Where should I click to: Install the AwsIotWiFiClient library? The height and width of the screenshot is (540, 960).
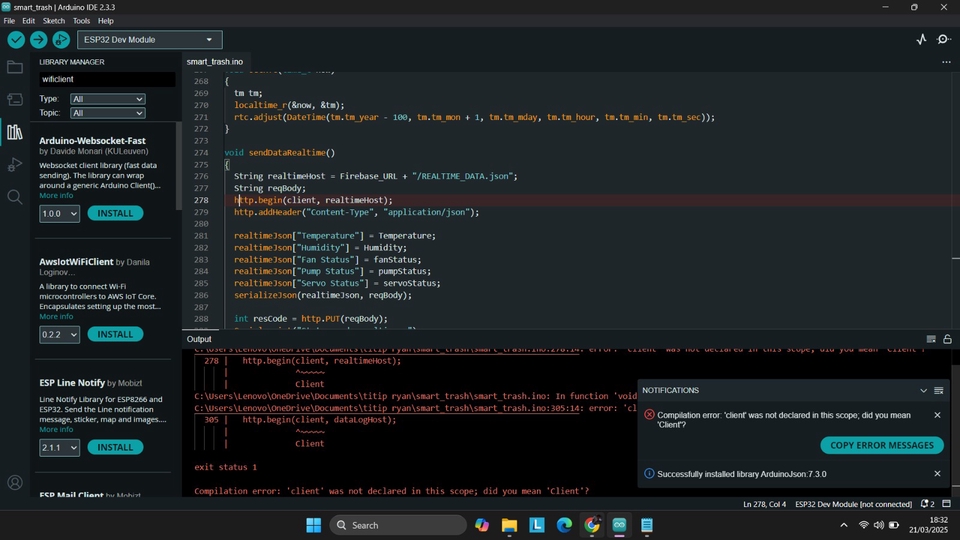click(115, 334)
